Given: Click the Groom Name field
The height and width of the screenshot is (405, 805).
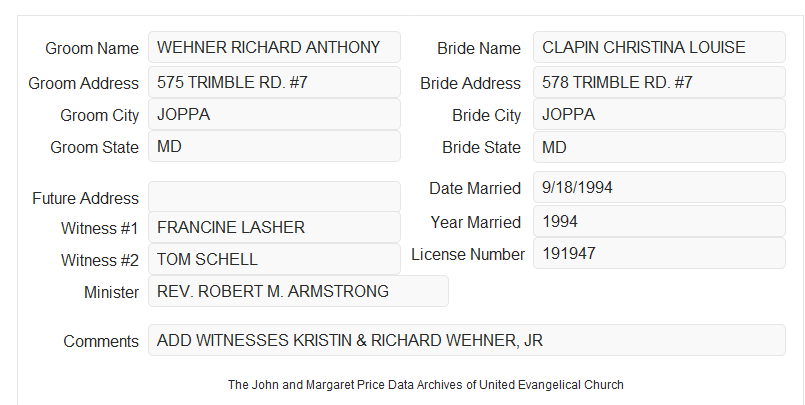Looking at the screenshot, I should (x=274, y=47).
